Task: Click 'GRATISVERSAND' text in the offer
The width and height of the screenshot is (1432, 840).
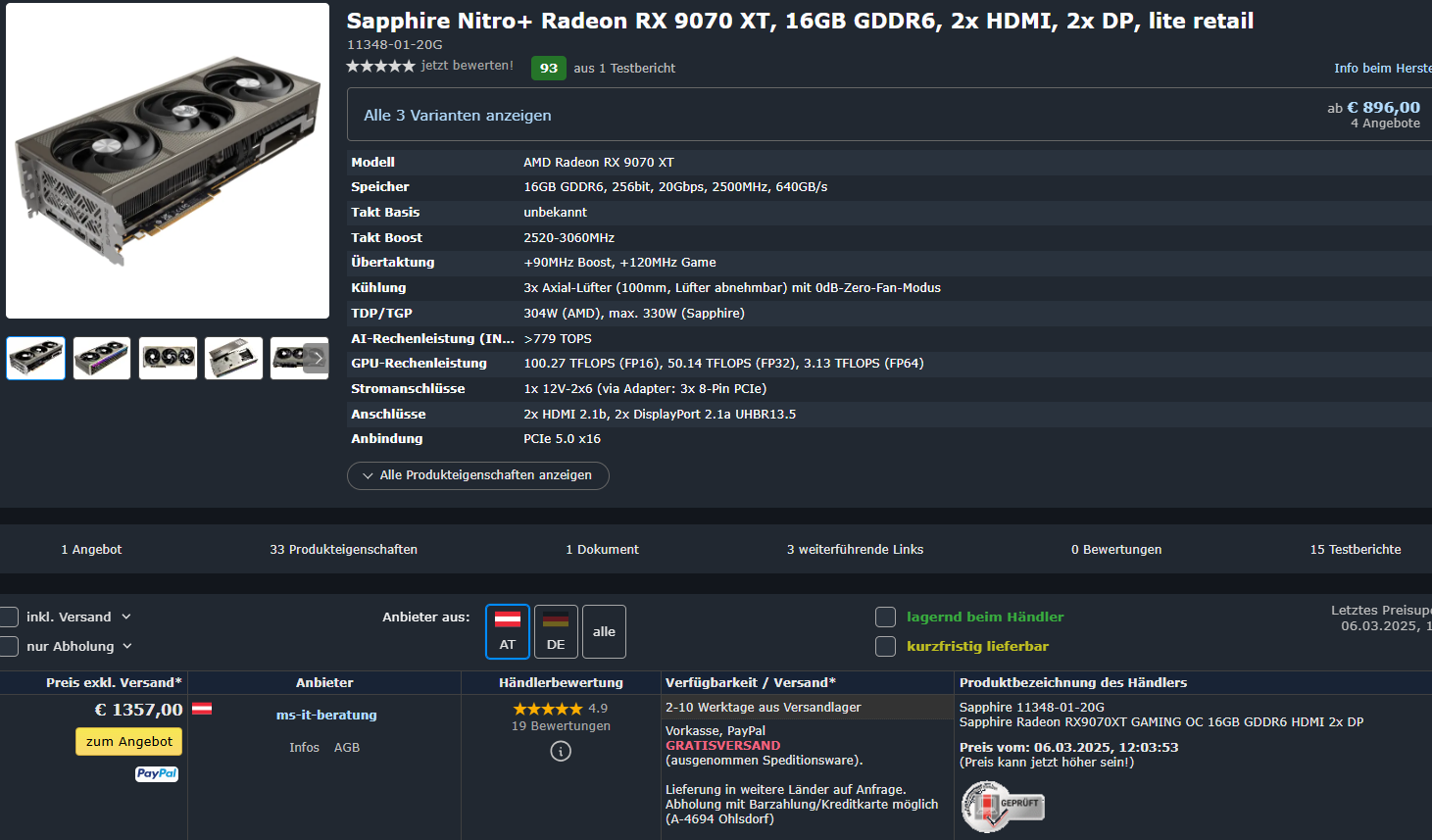Action: click(x=723, y=746)
